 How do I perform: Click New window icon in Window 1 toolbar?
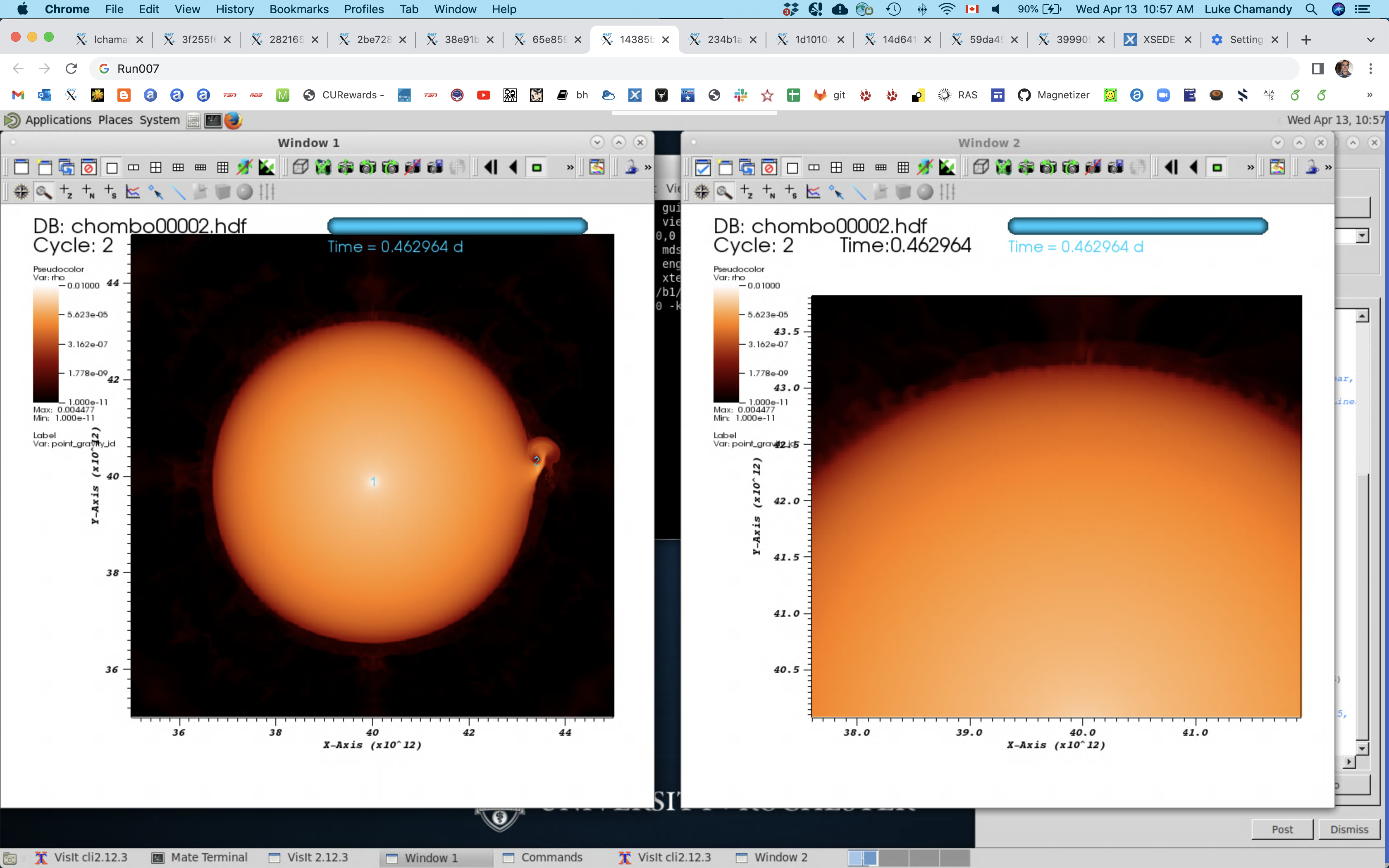point(45,167)
